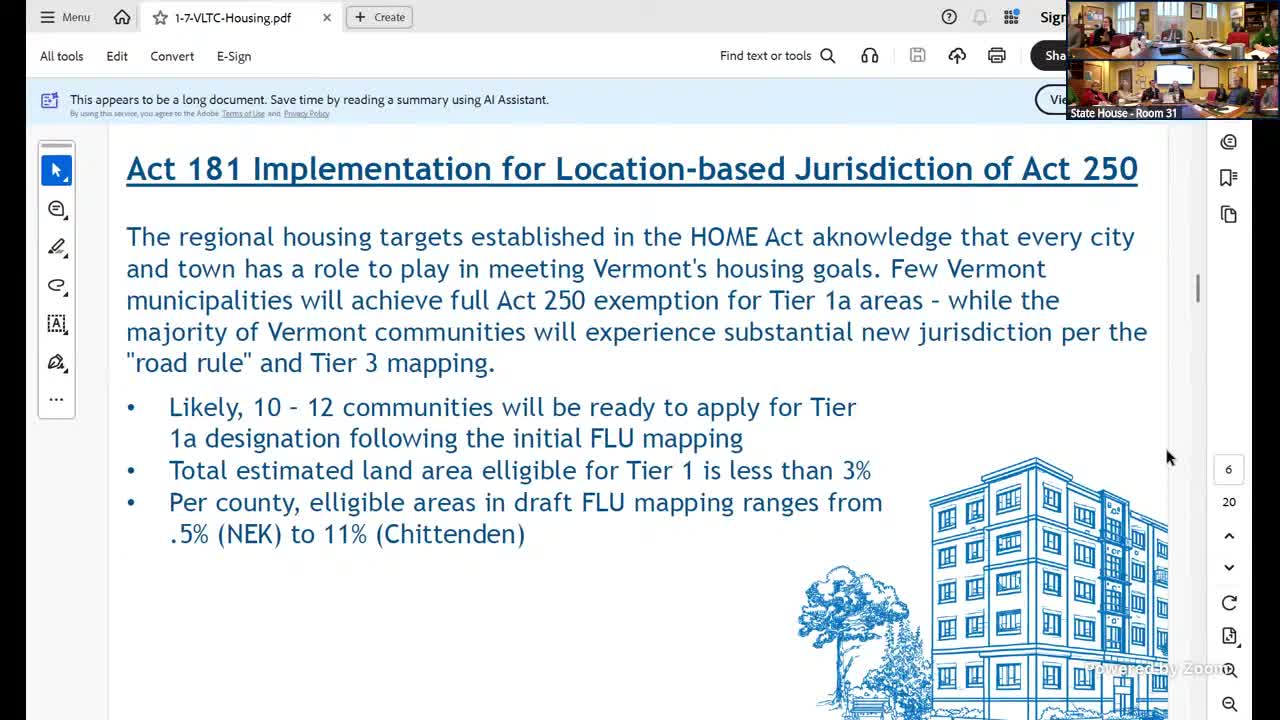Print the PDF document
Screen dimensions: 1280x720
[996, 55]
